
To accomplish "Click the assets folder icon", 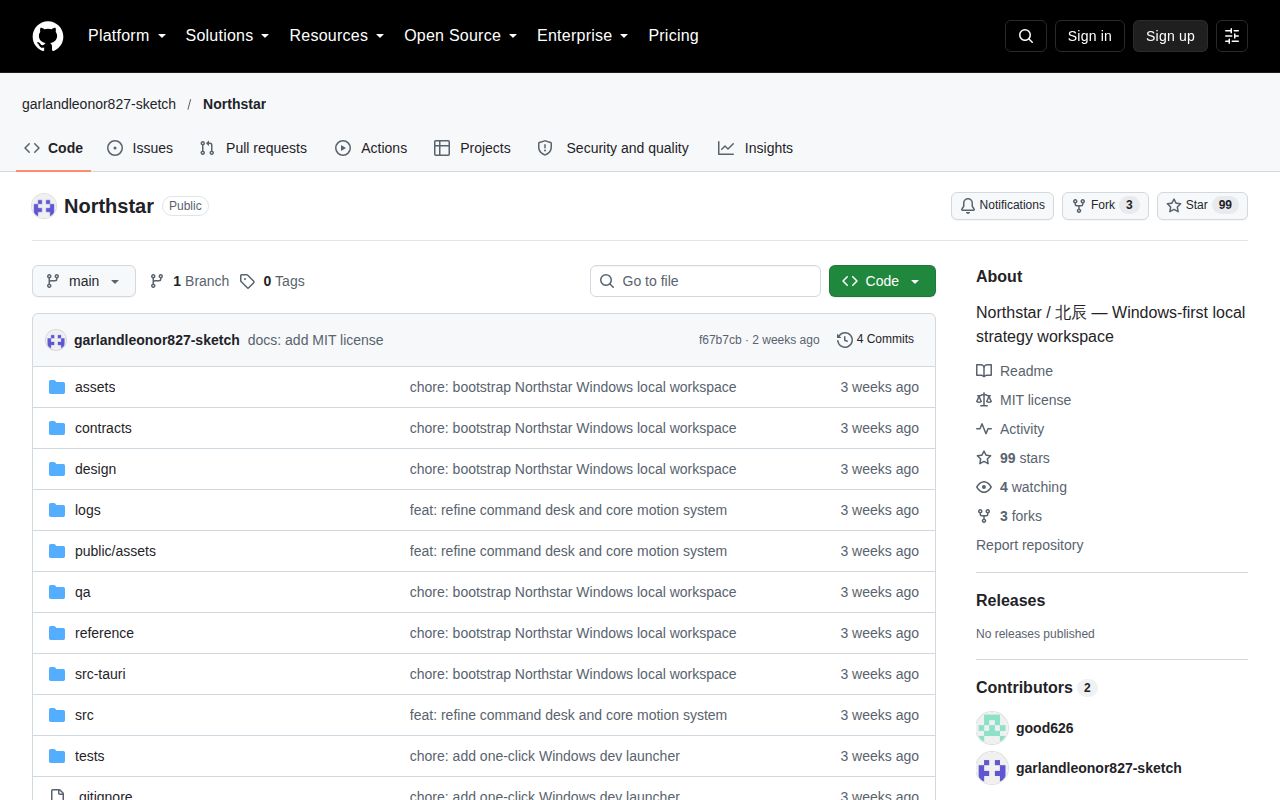I will (x=57, y=387).
